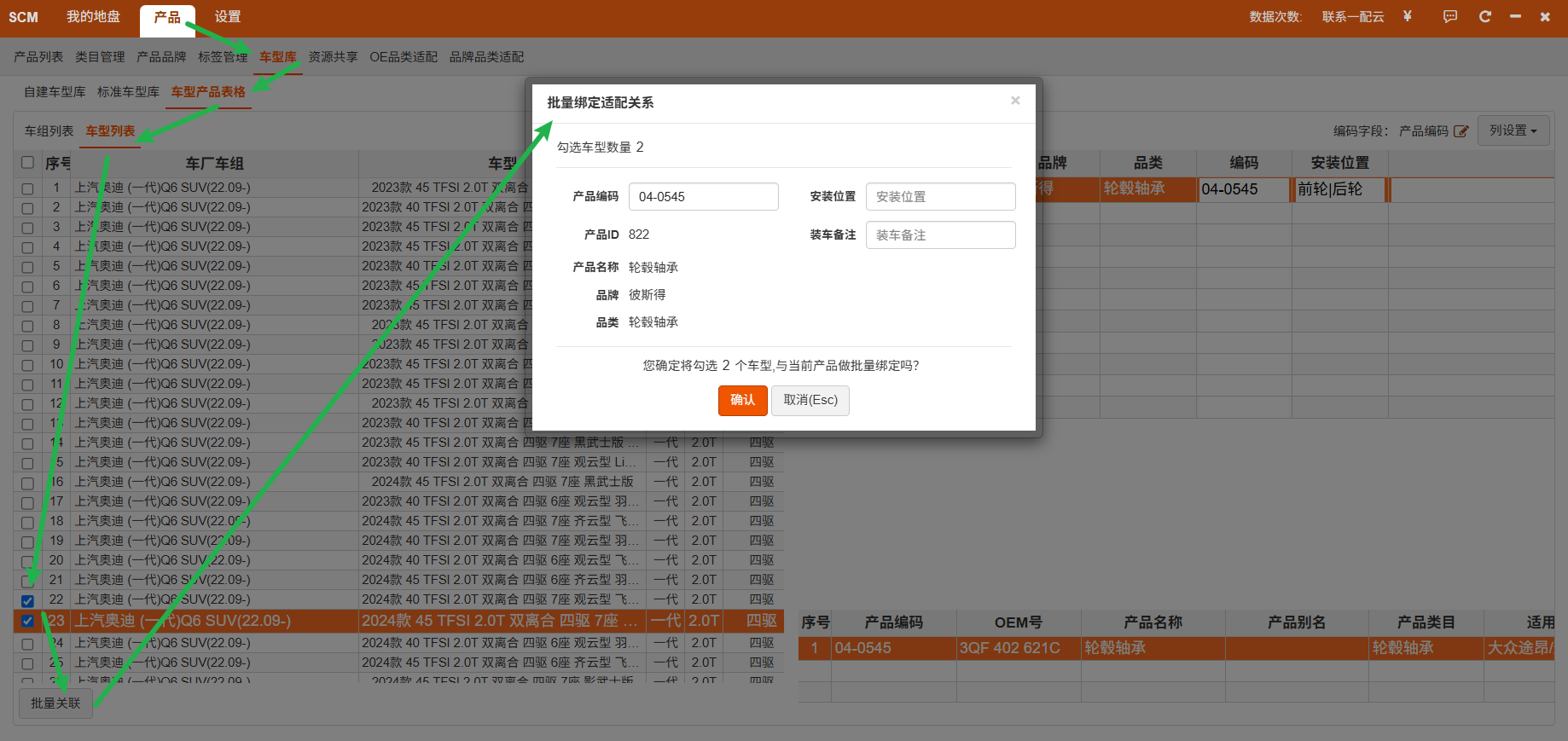Viewport: 1568px width, 741px height.
Task: Close the application window with X icon
Action: coord(1545,16)
